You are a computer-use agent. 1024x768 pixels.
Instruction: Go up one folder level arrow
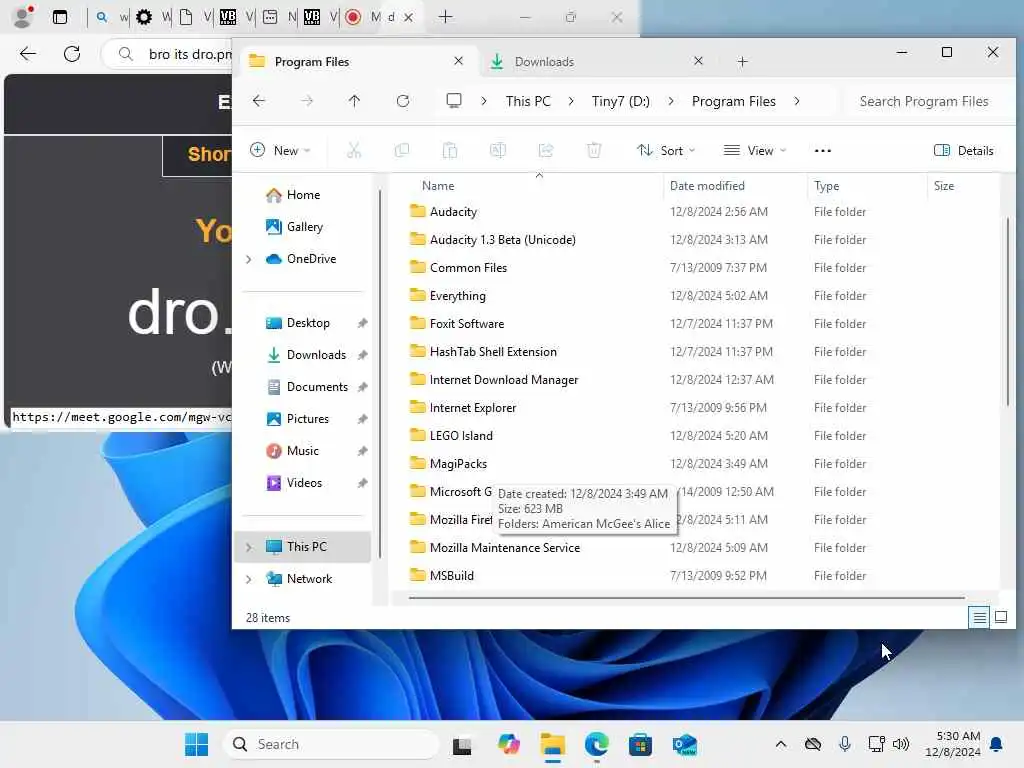[x=354, y=101]
